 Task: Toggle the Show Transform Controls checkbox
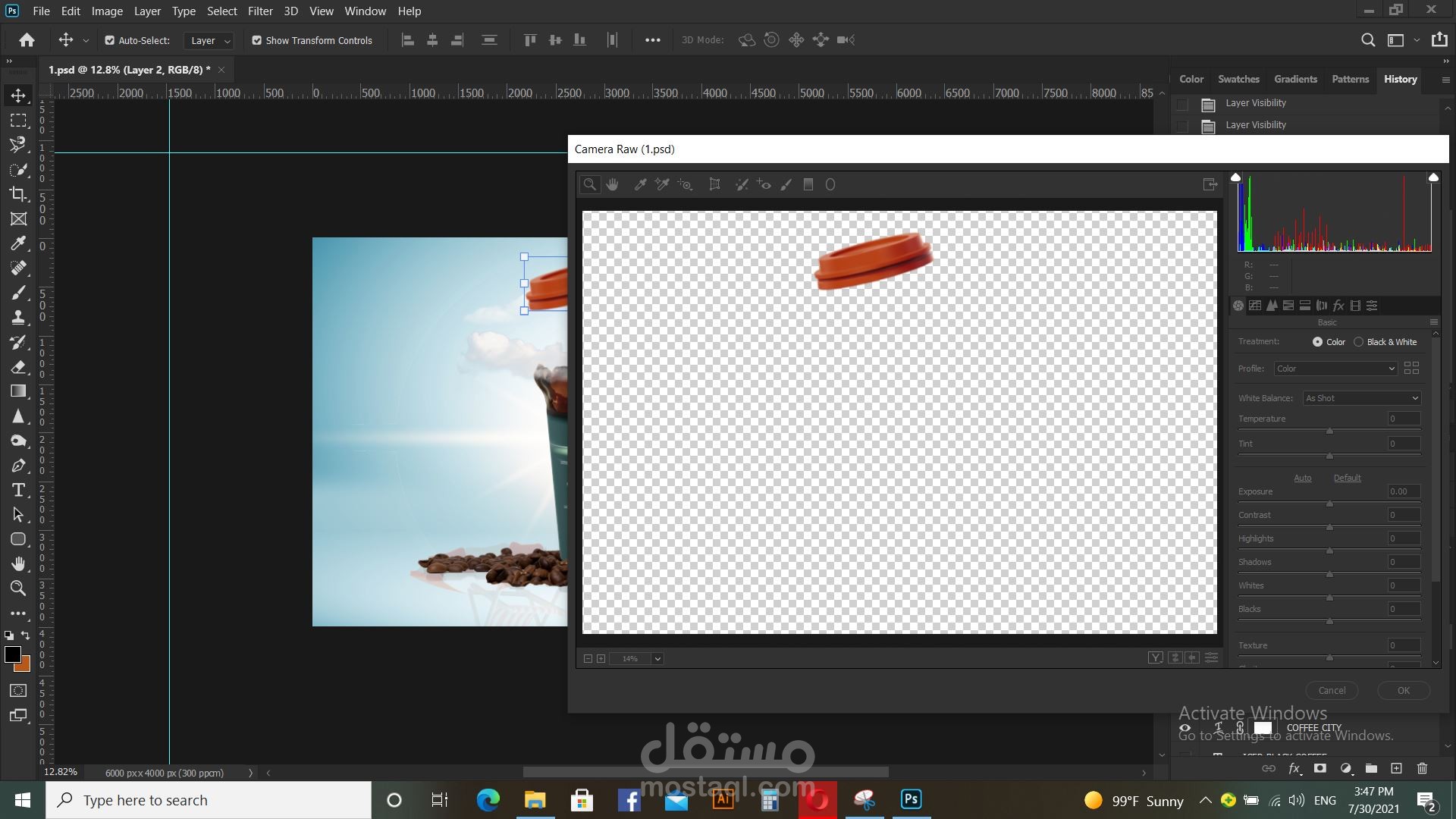pyautogui.click(x=257, y=40)
